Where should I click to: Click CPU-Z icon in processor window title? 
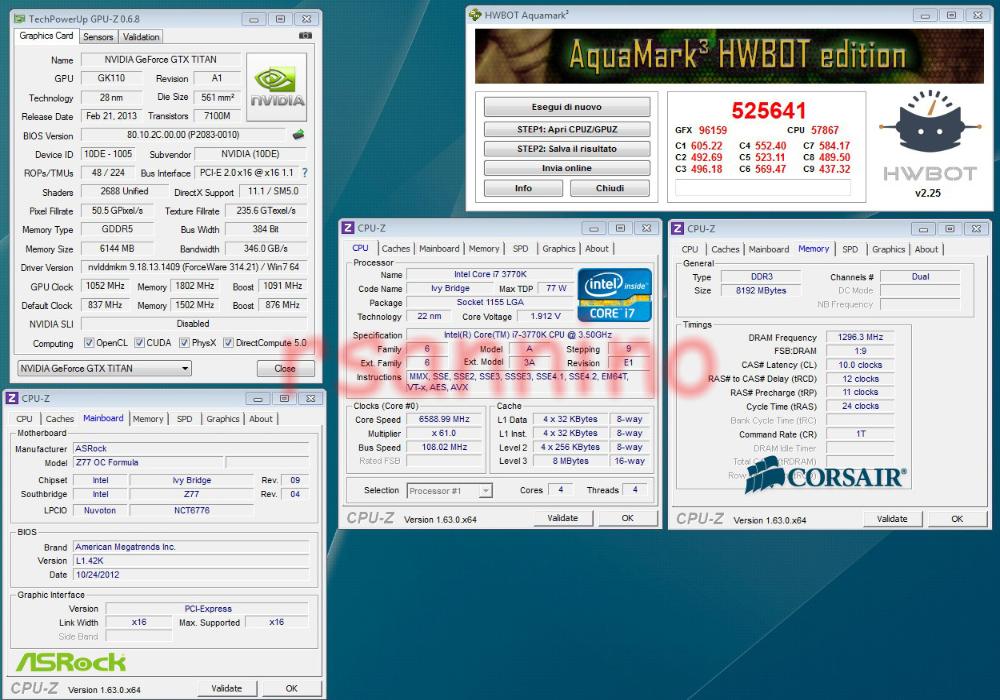coord(348,228)
